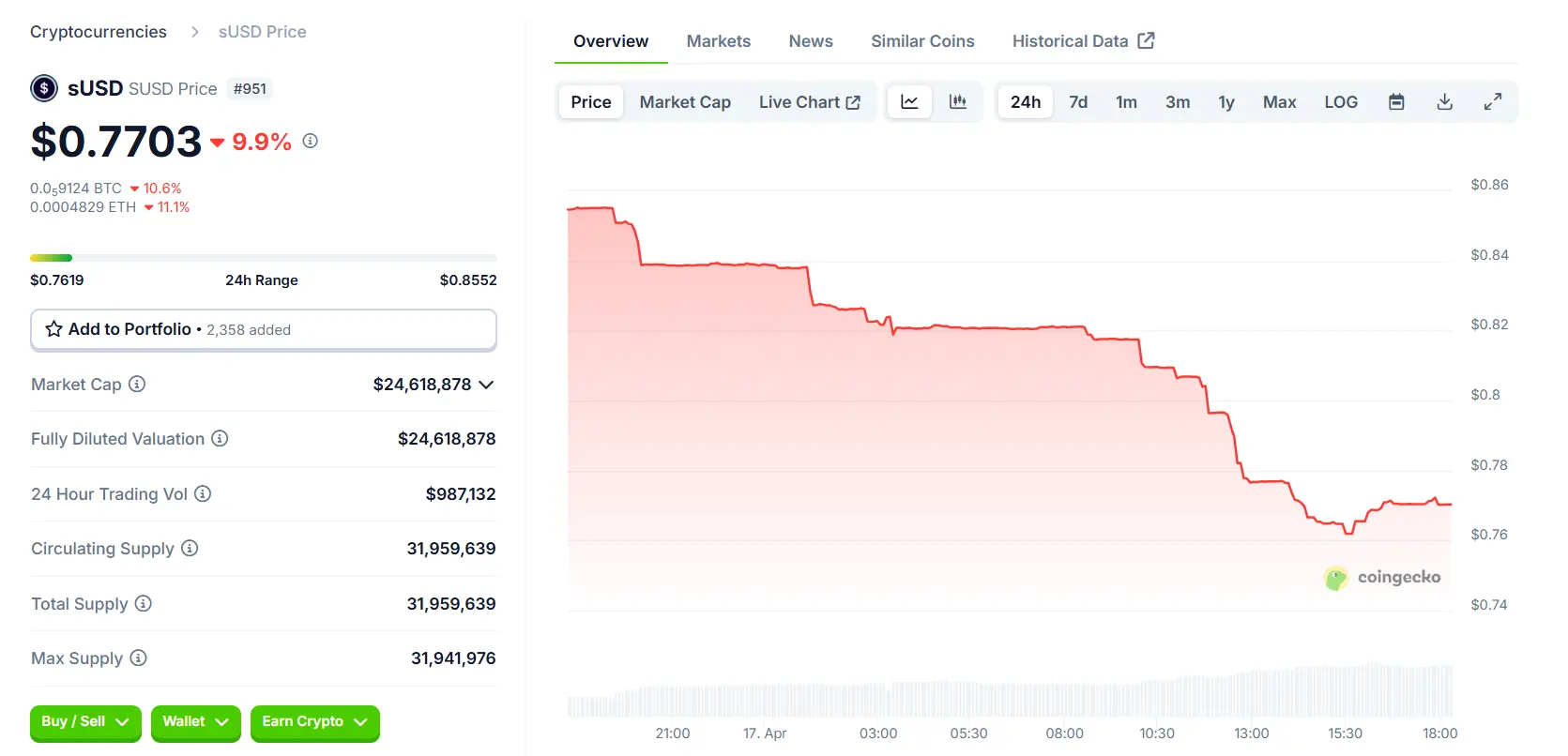Open the Markets tab
Image resolution: width=1568 pixels, height=756 pixels.
point(719,41)
